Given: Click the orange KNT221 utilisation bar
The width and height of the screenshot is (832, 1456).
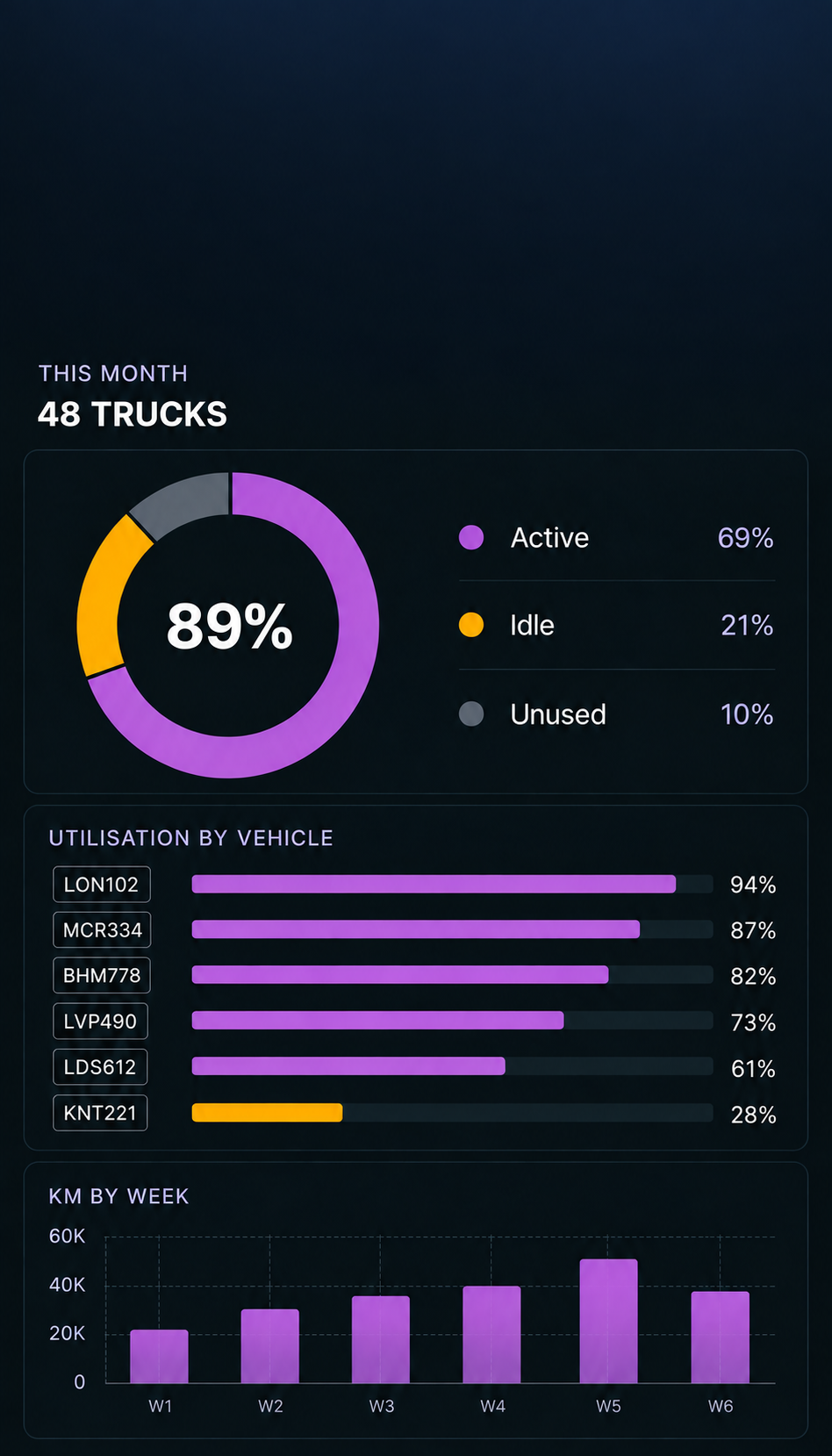Looking at the screenshot, I should 267,1113.
